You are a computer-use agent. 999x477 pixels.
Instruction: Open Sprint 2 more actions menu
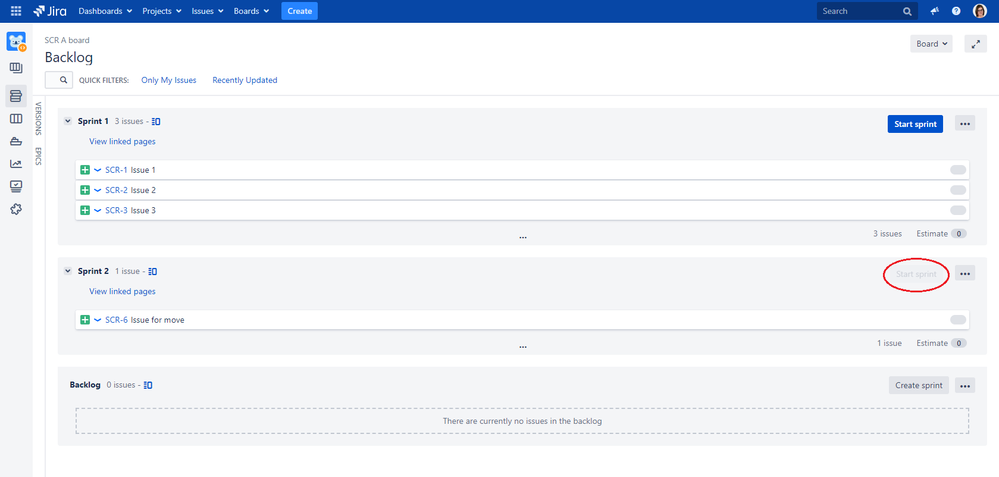[965, 274]
